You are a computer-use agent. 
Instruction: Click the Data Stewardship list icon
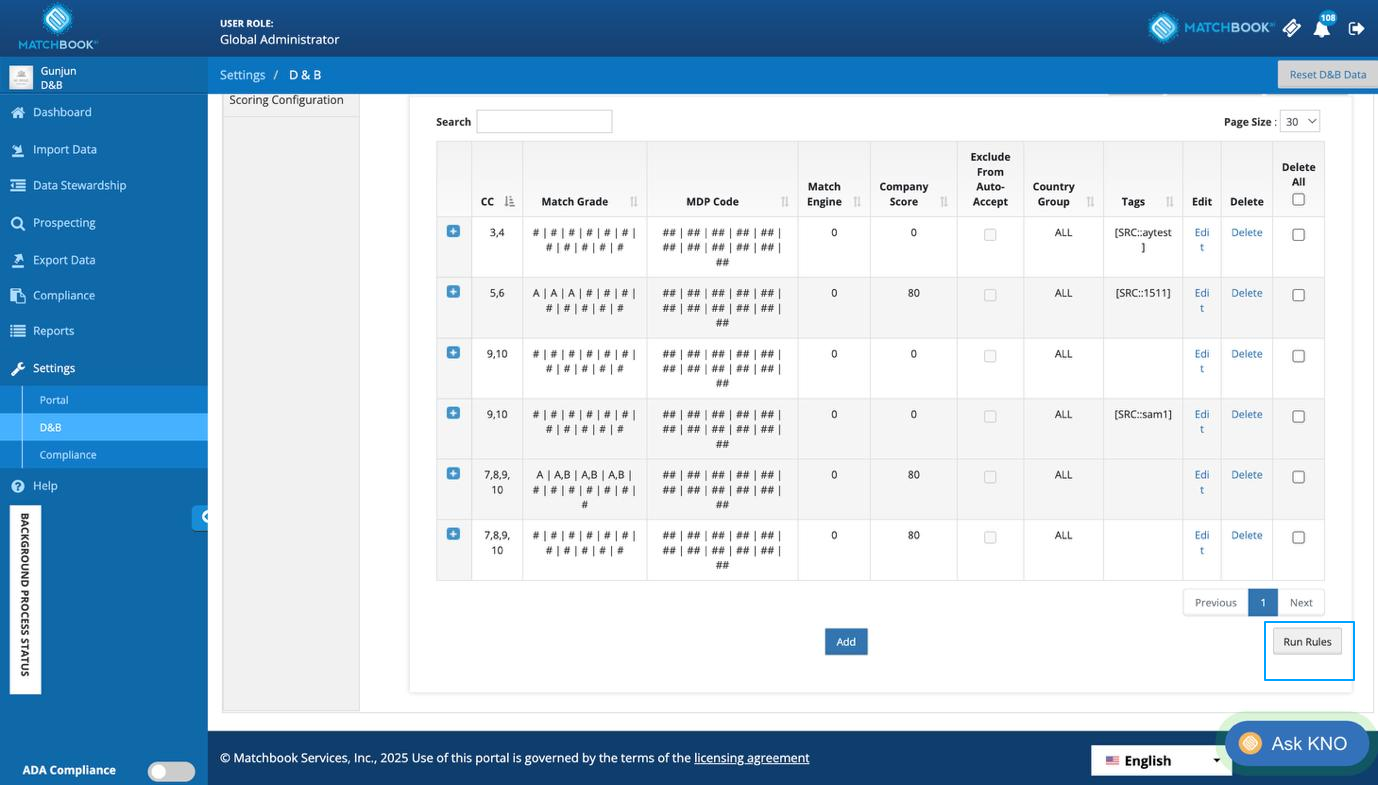click(17, 185)
